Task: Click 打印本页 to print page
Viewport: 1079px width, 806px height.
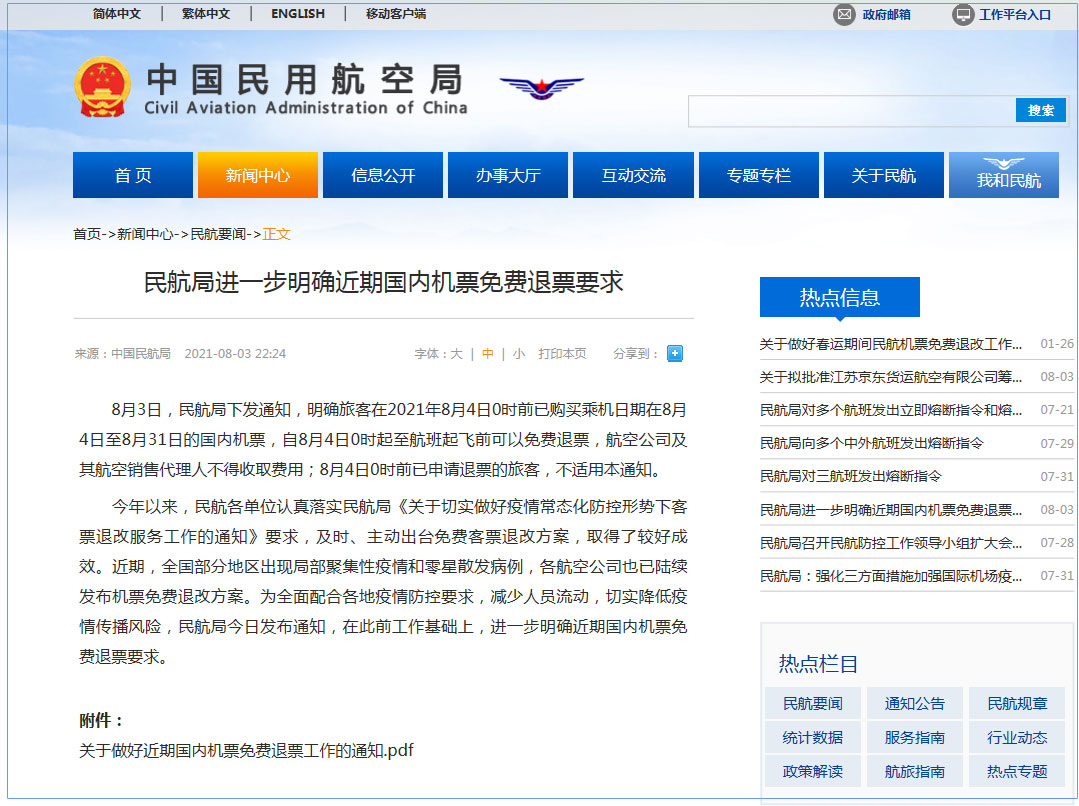Action: point(562,354)
